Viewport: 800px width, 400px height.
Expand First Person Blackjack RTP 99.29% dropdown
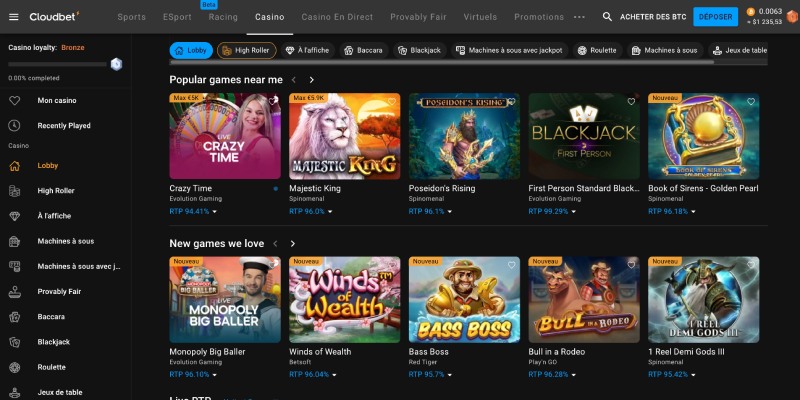click(x=573, y=212)
